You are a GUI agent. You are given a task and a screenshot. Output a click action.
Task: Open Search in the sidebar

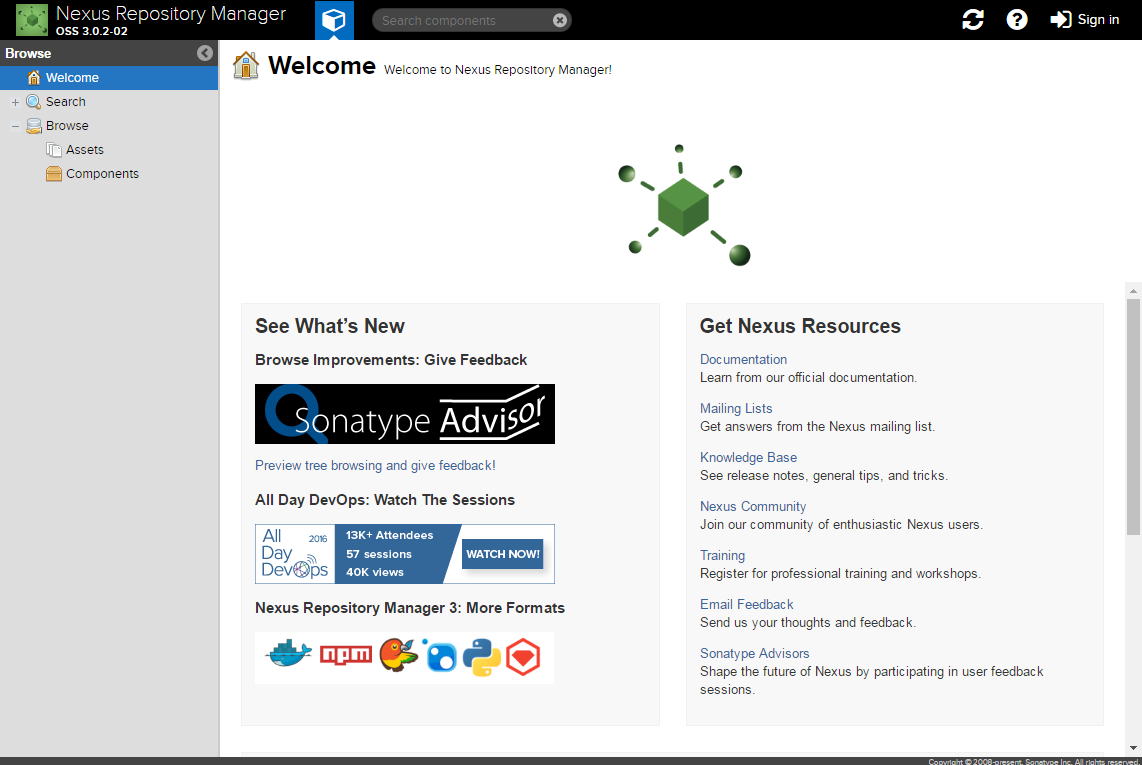(x=66, y=102)
